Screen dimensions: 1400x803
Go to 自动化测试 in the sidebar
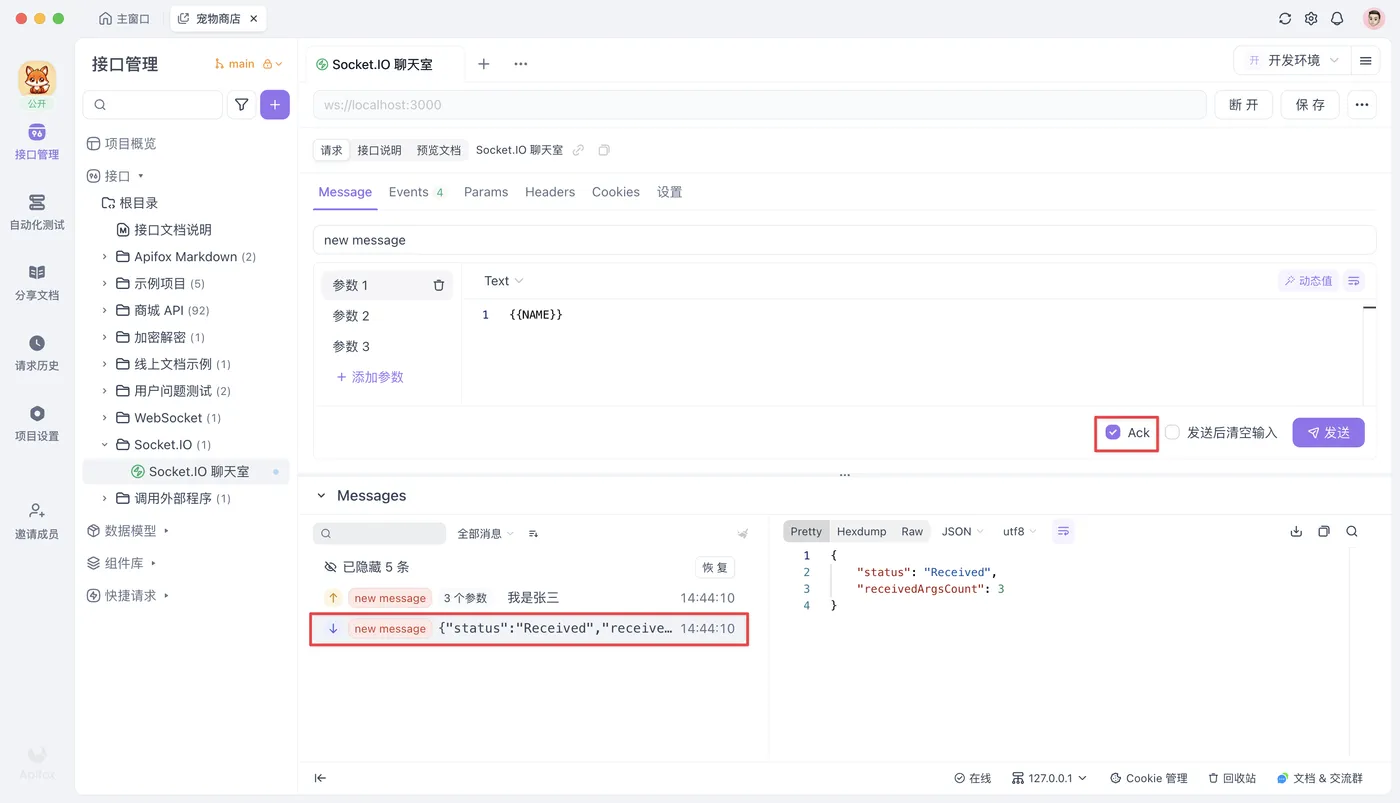[37, 212]
